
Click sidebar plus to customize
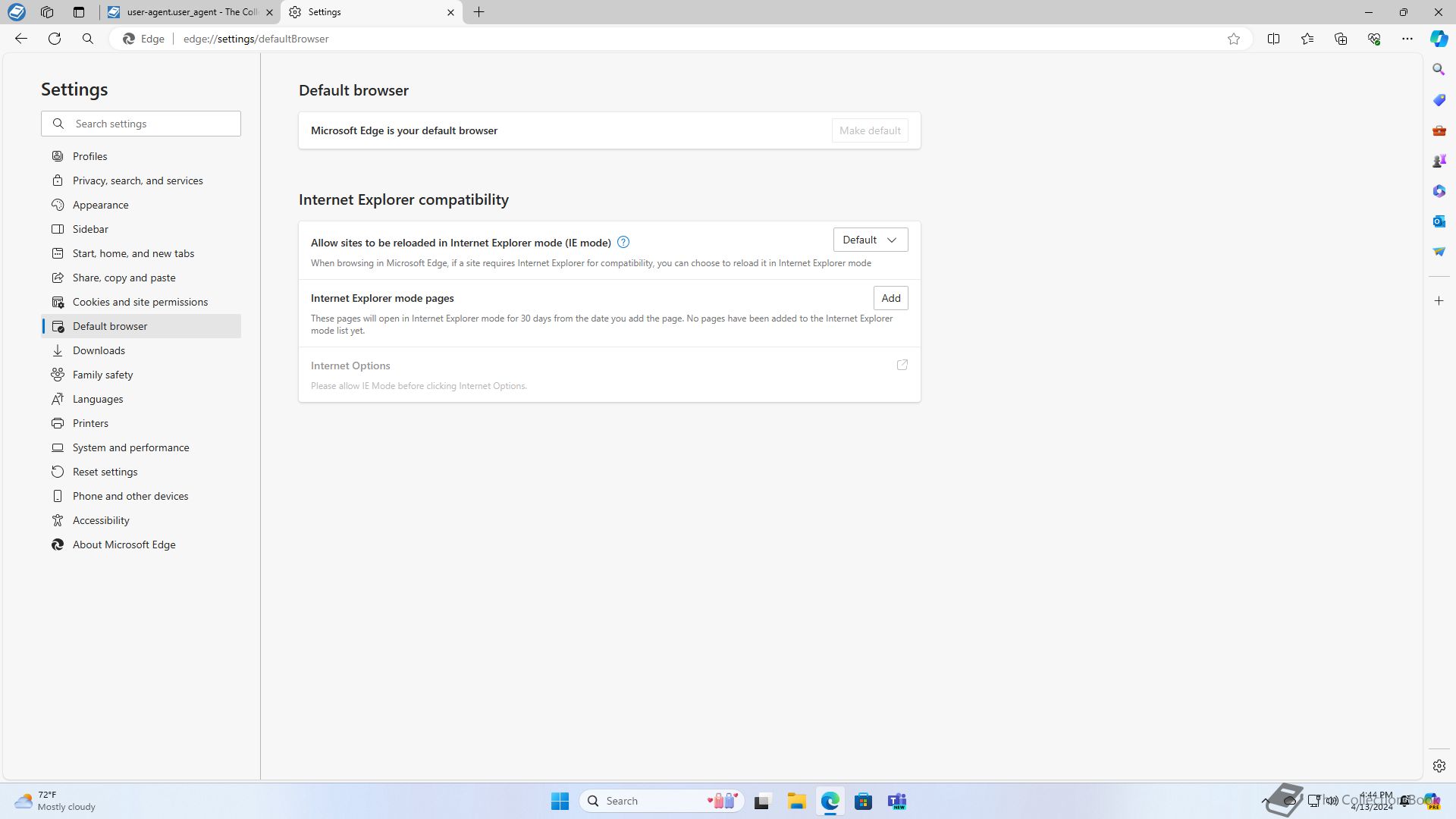click(x=1439, y=301)
